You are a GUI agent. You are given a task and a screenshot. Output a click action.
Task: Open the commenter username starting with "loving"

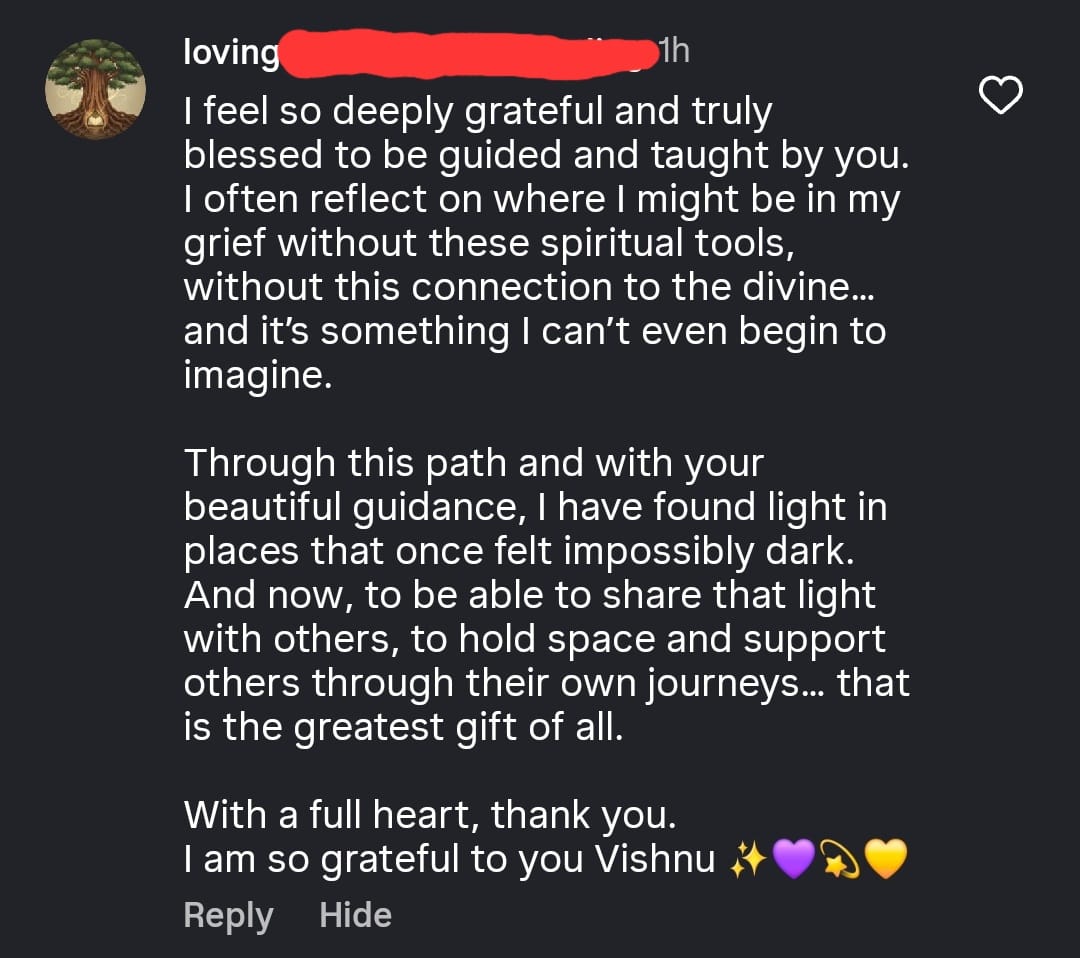click(x=231, y=52)
